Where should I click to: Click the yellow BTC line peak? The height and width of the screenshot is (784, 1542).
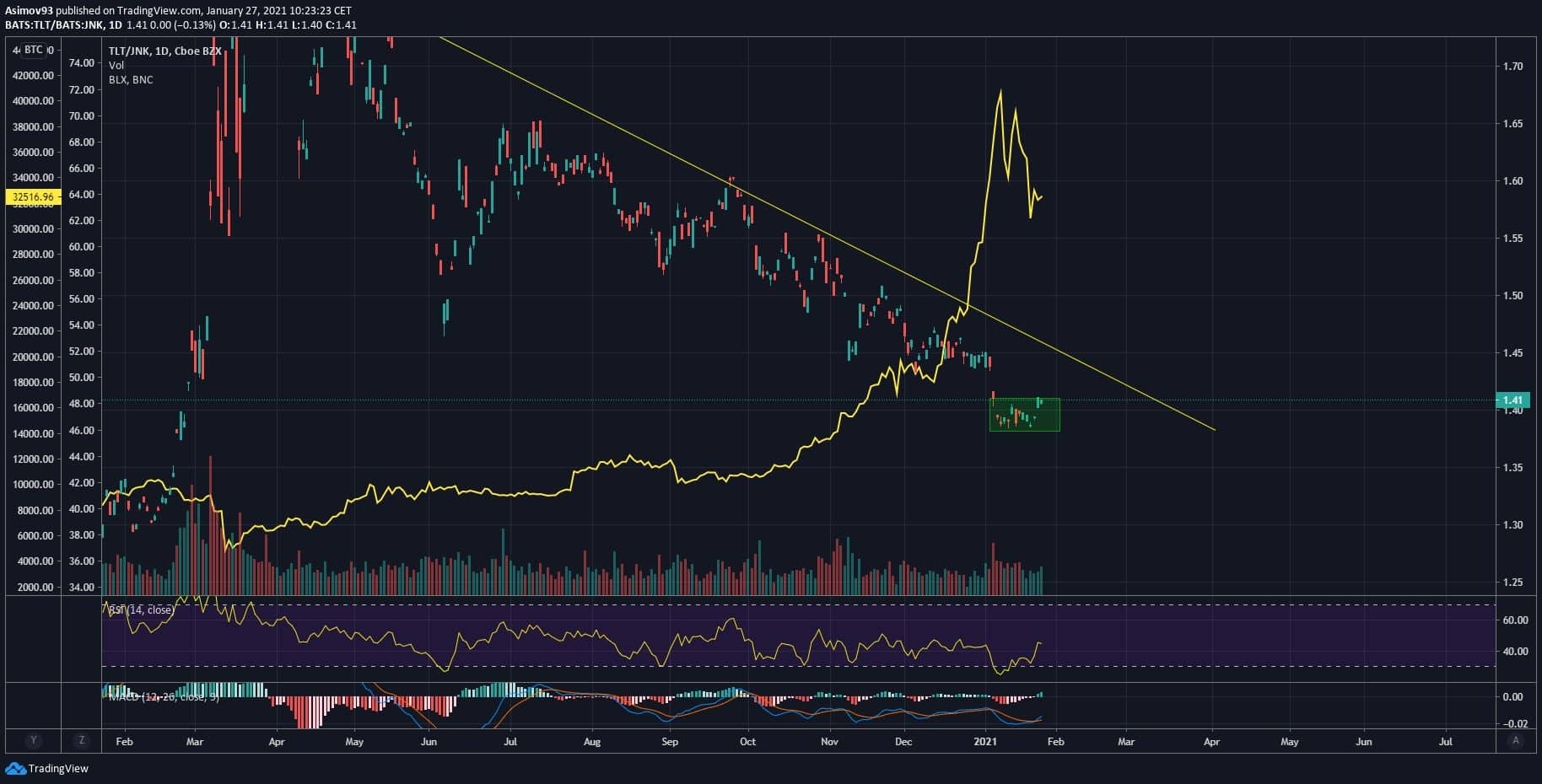[x=1000, y=91]
